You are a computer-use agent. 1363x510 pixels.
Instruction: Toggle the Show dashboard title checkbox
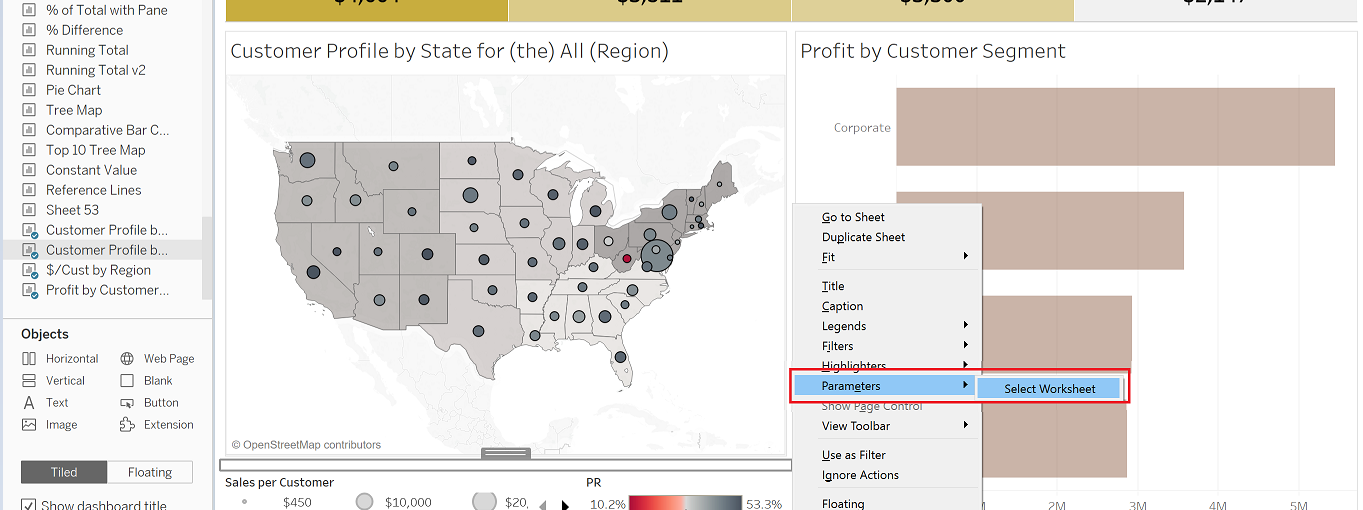tap(29, 505)
